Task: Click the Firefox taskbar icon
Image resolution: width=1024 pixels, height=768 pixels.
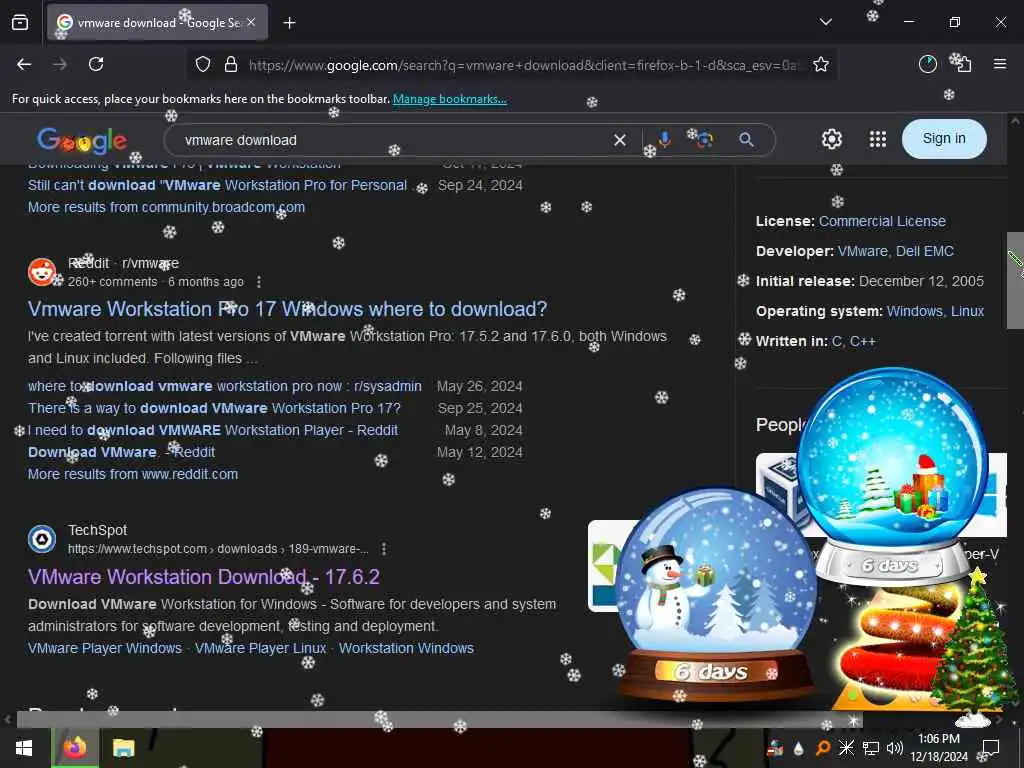Action: [75, 748]
